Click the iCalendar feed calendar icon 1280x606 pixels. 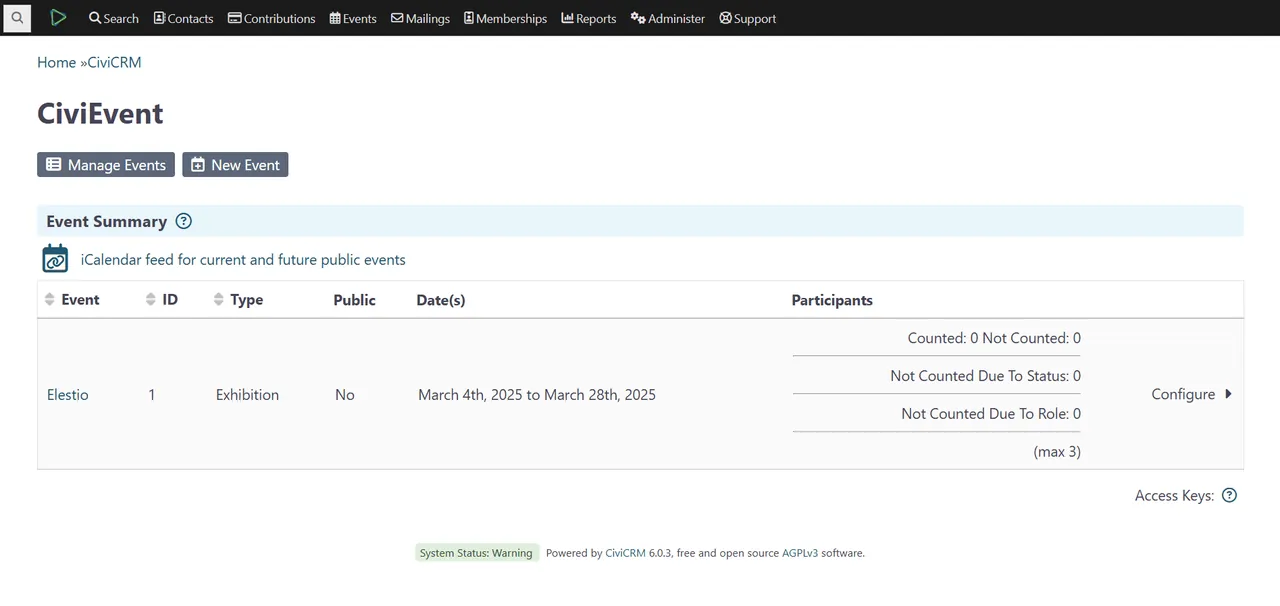55,258
